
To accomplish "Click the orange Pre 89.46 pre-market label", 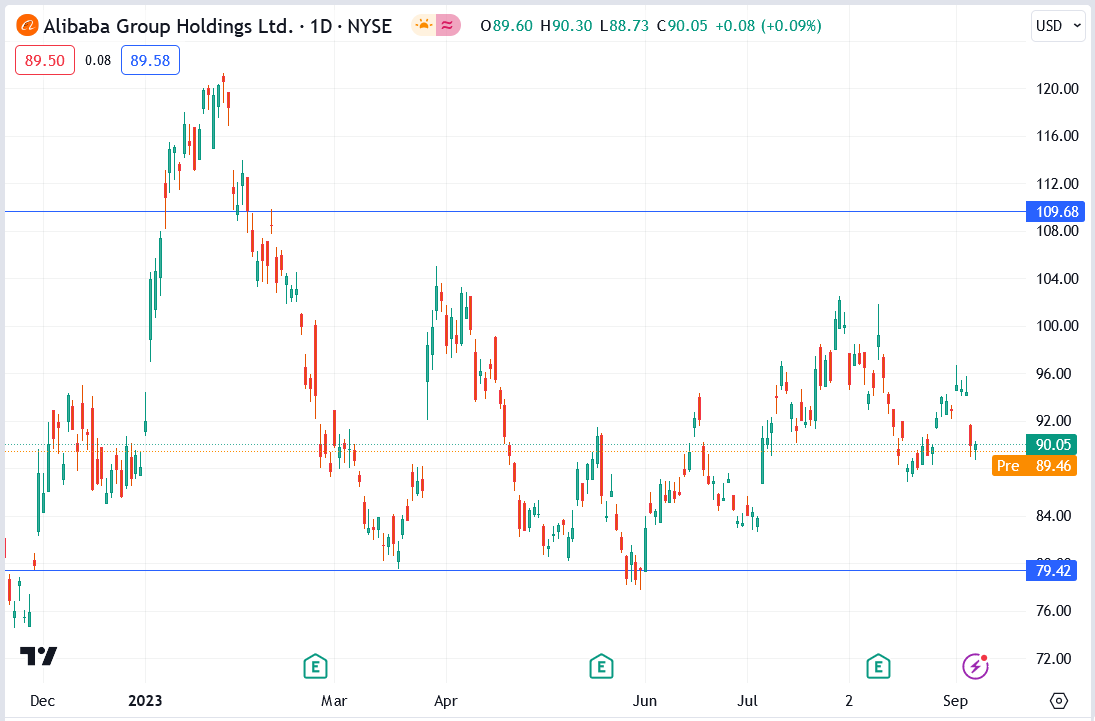I will (x=1034, y=466).
